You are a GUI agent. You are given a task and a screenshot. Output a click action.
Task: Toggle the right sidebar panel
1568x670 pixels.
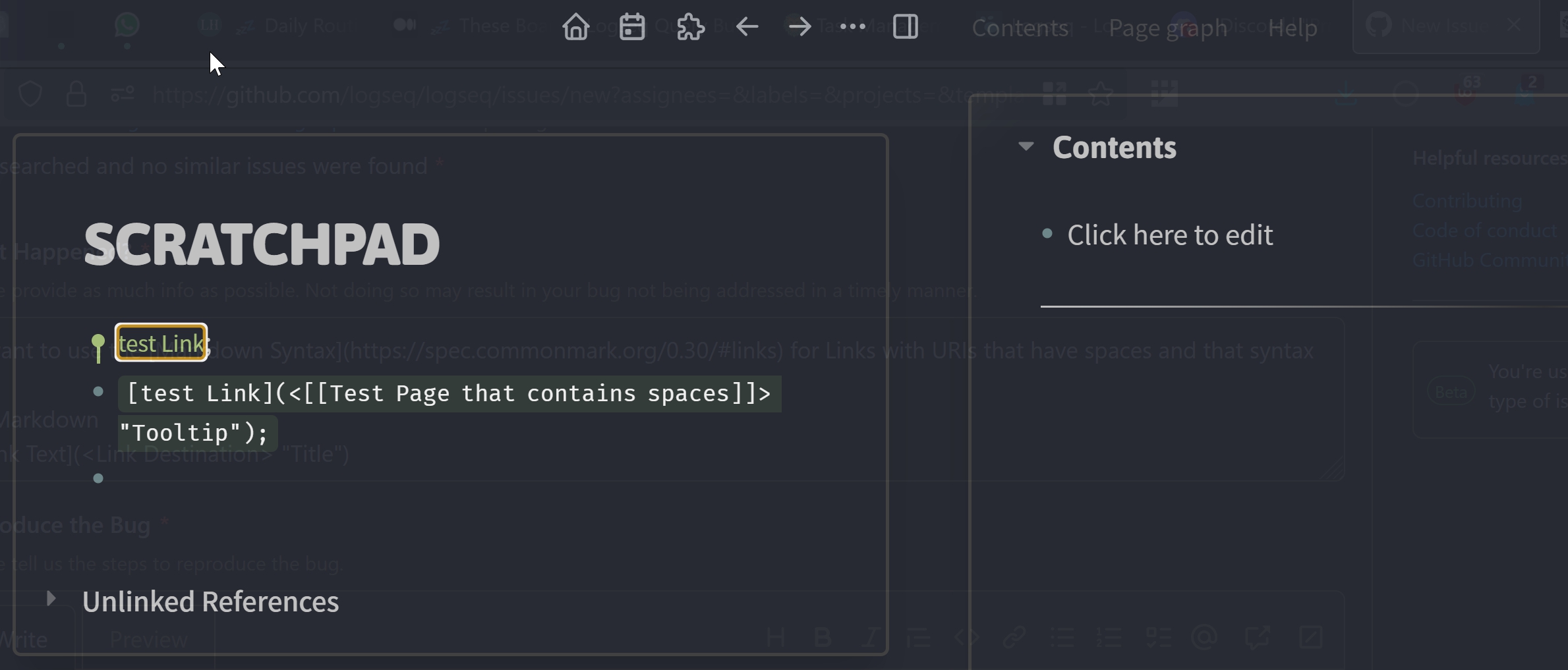[905, 26]
